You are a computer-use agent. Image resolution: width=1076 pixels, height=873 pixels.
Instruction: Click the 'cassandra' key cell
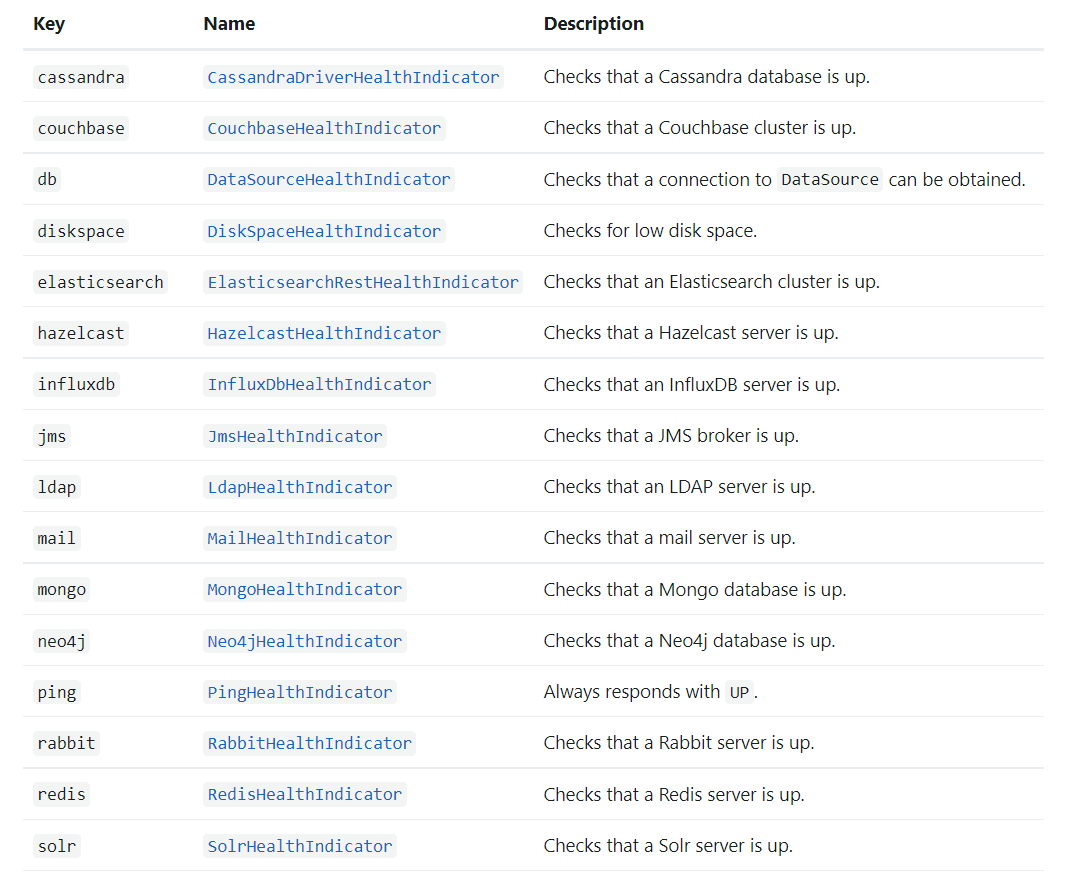[81, 77]
